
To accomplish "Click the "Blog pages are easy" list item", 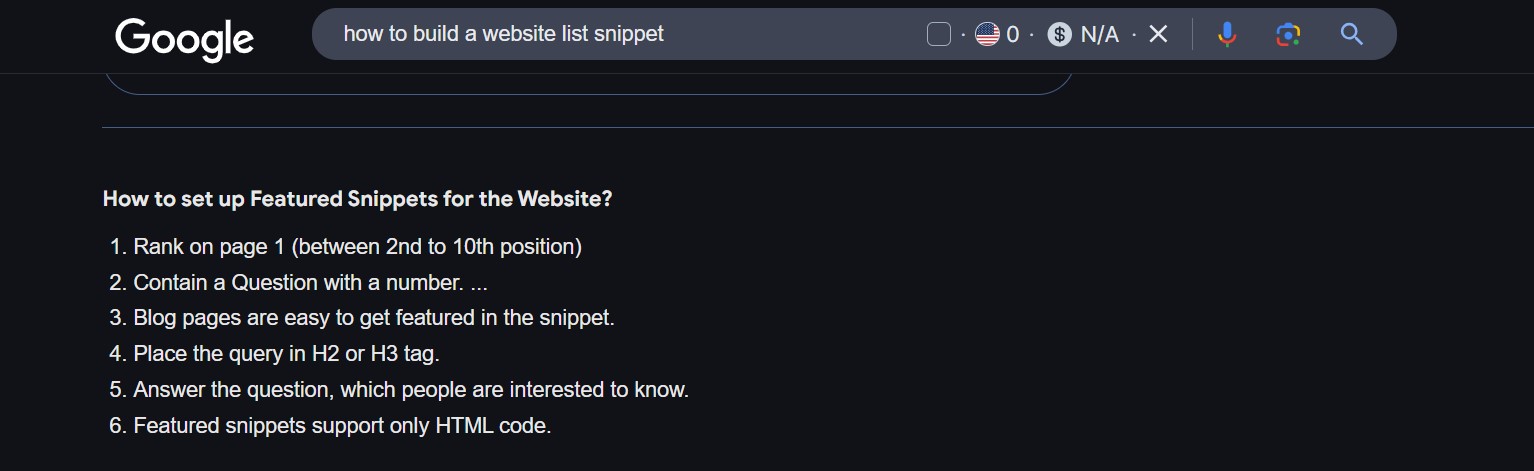I will click(373, 319).
